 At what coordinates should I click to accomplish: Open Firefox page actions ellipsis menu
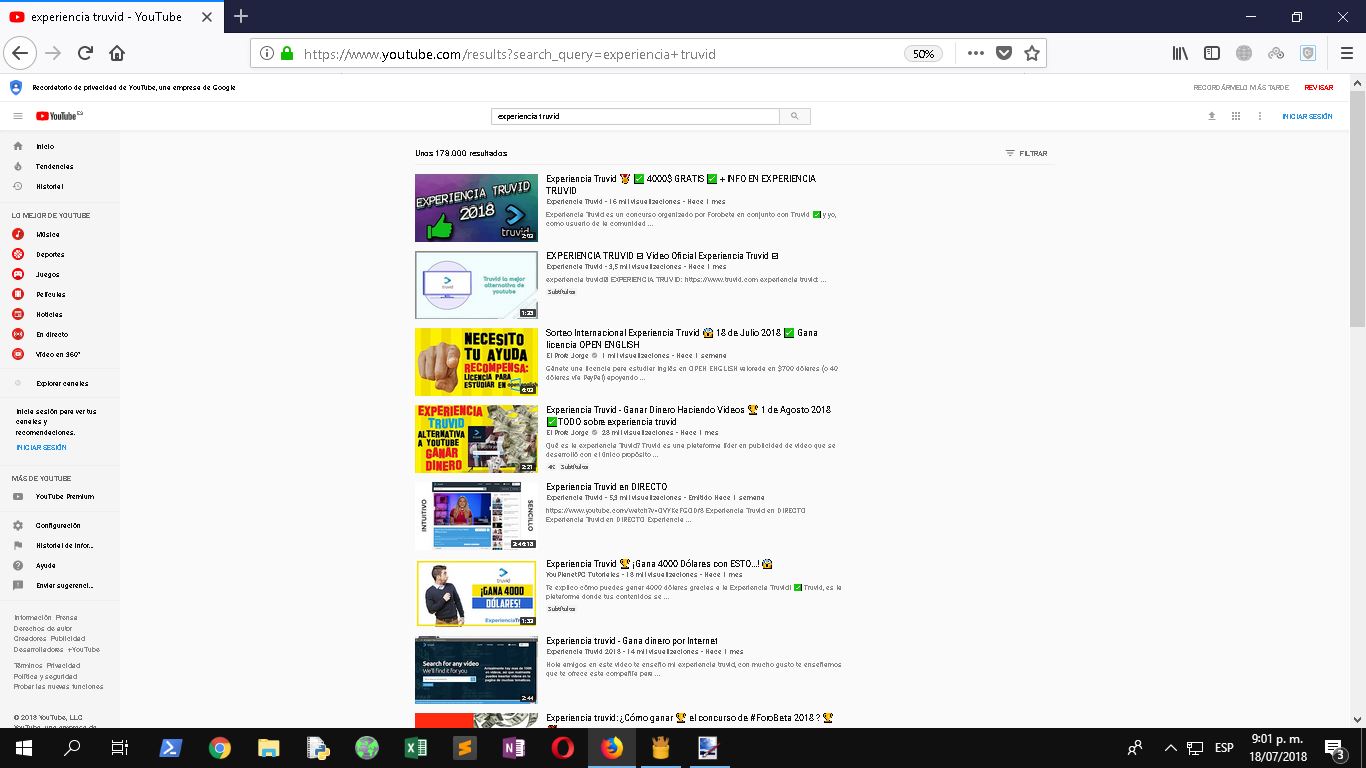click(975, 53)
